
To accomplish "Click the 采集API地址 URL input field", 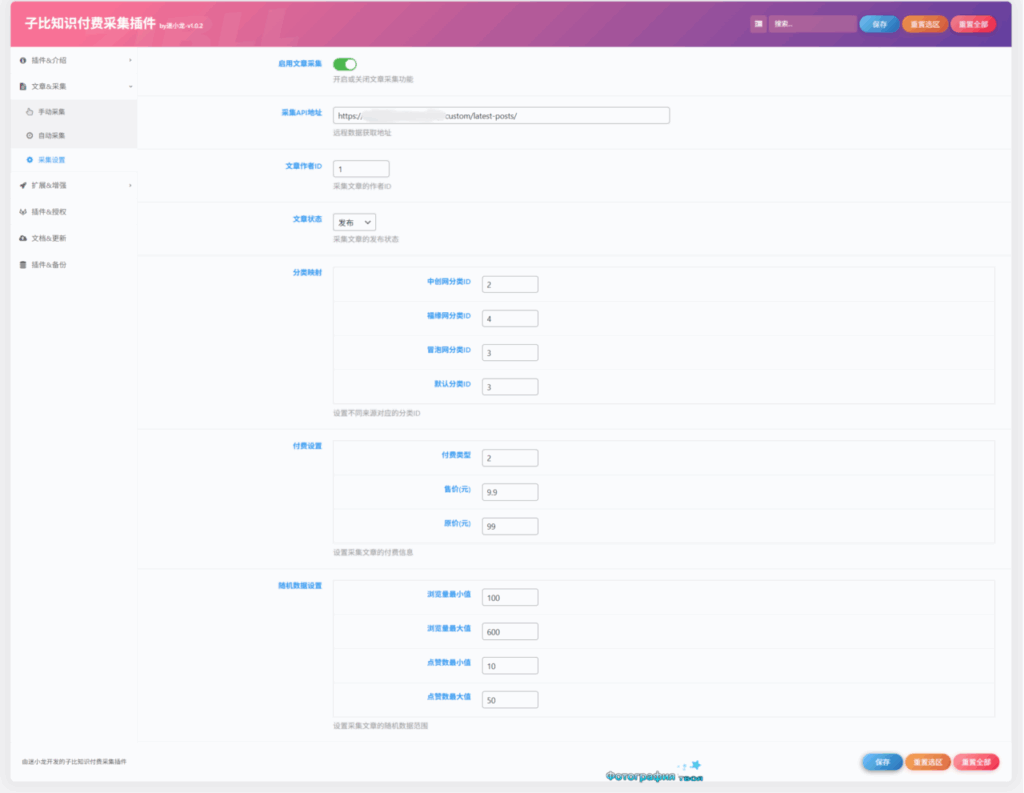I will [x=500, y=116].
